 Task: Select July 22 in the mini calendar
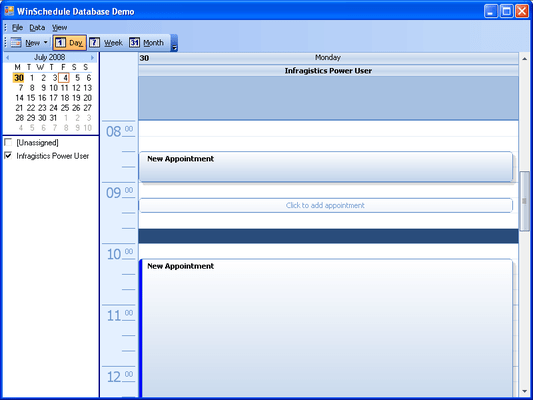(x=31, y=108)
